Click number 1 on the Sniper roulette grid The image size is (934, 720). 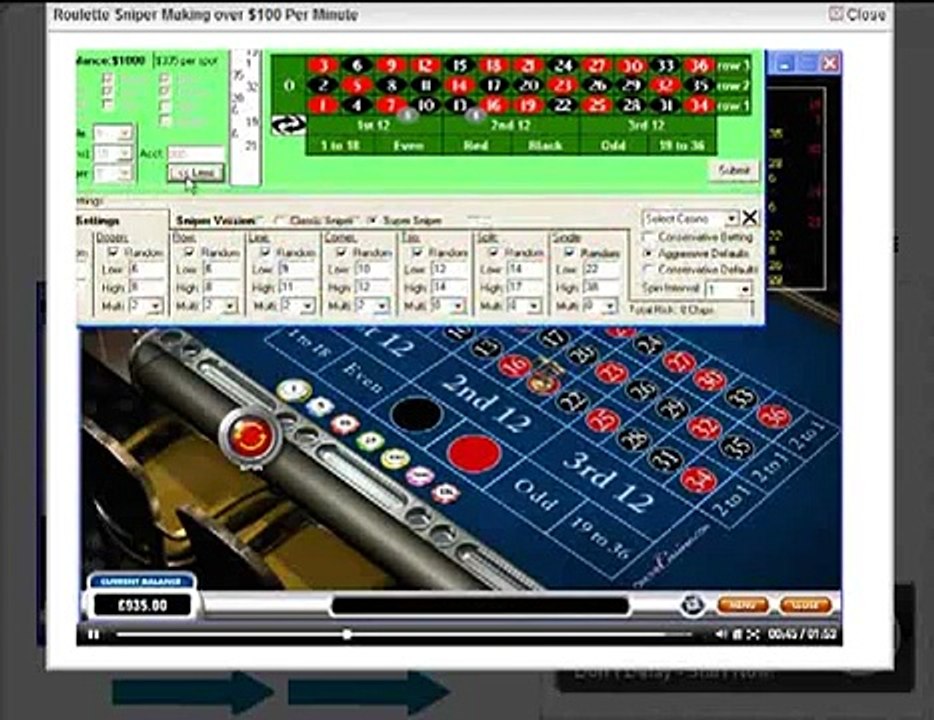coord(323,105)
